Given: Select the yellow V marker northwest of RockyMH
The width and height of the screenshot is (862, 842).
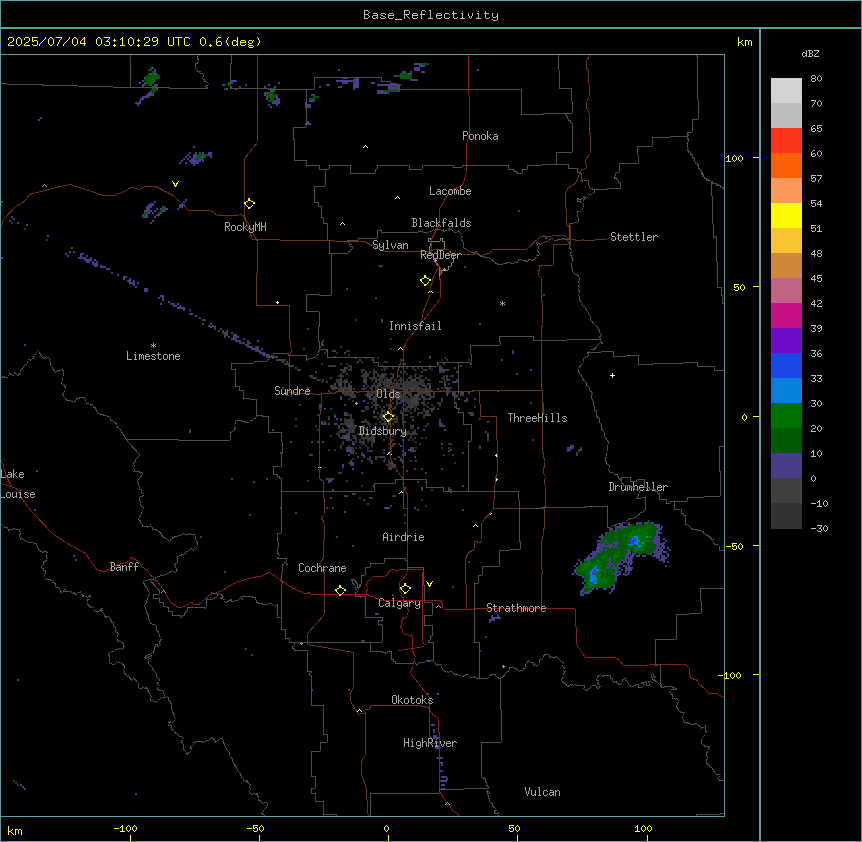Looking at the screenshot, I should [x=175, y=184].
